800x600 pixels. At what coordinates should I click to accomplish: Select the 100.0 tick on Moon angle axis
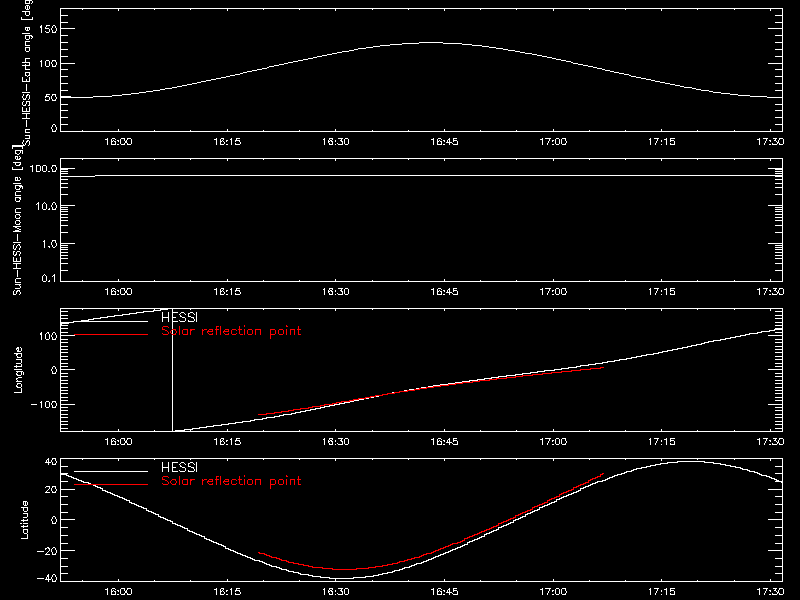point(43,169)
